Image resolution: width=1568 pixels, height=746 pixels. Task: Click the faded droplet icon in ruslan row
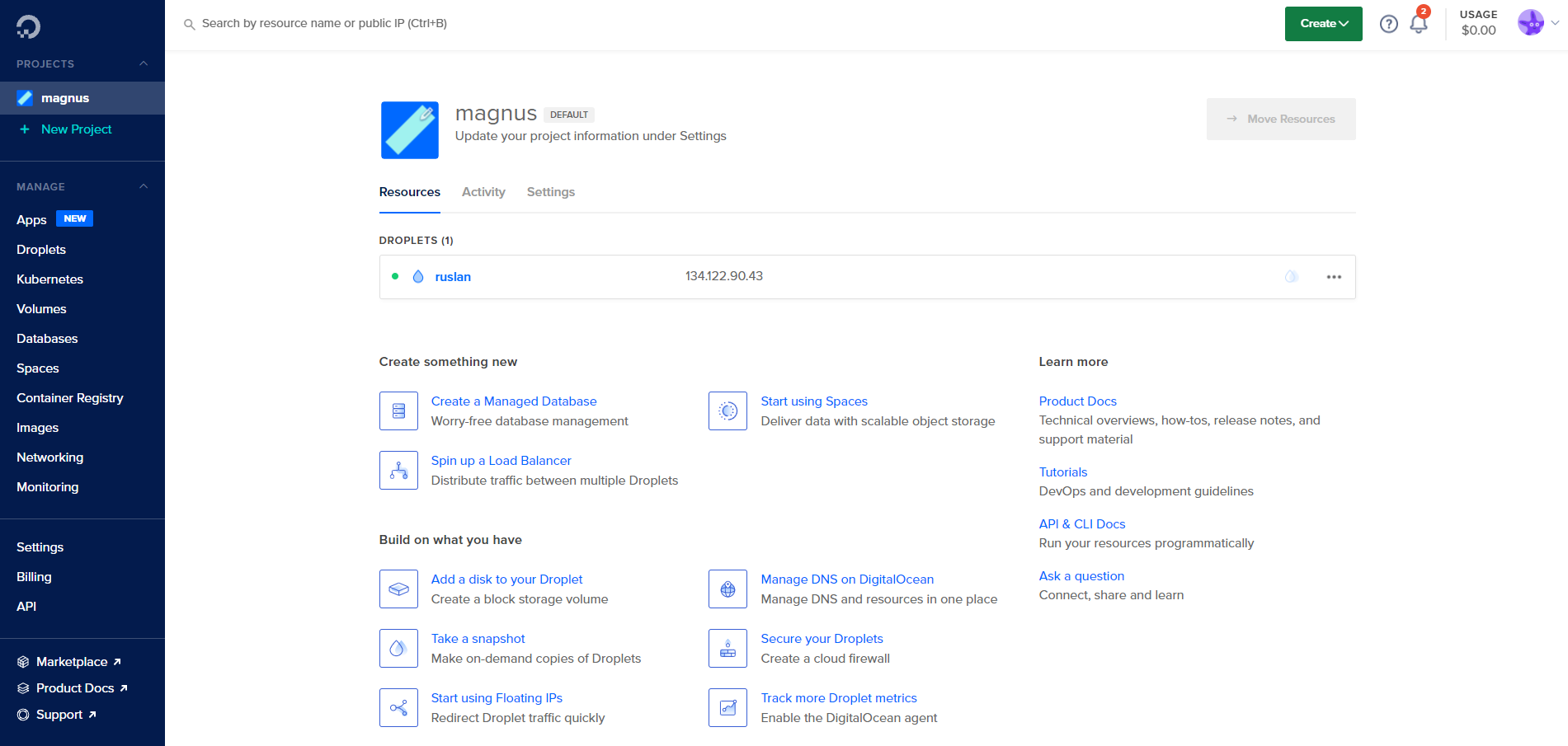click(1292, 277)
